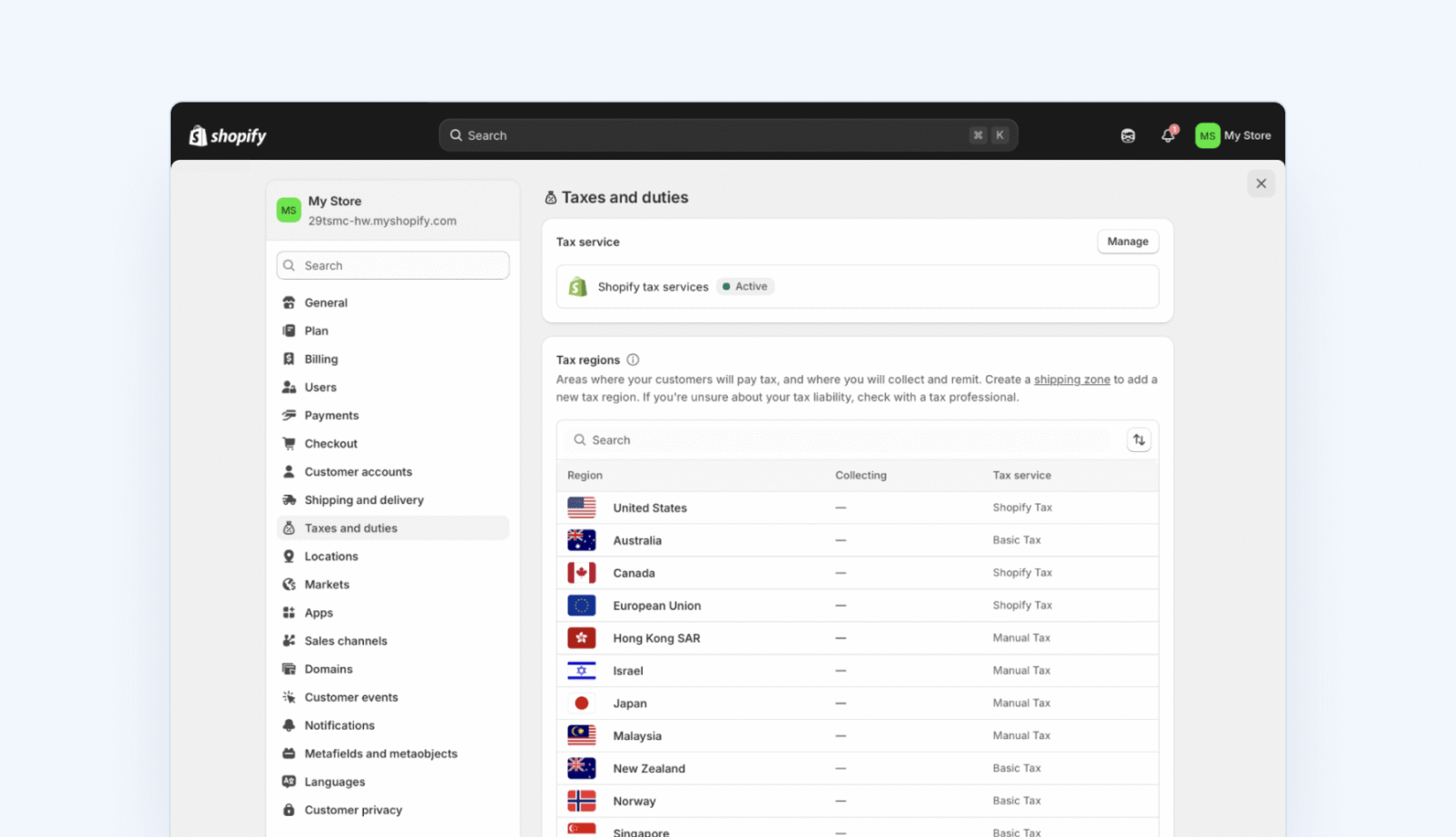Click the Payments icon in sidebar

click(289, 415)
